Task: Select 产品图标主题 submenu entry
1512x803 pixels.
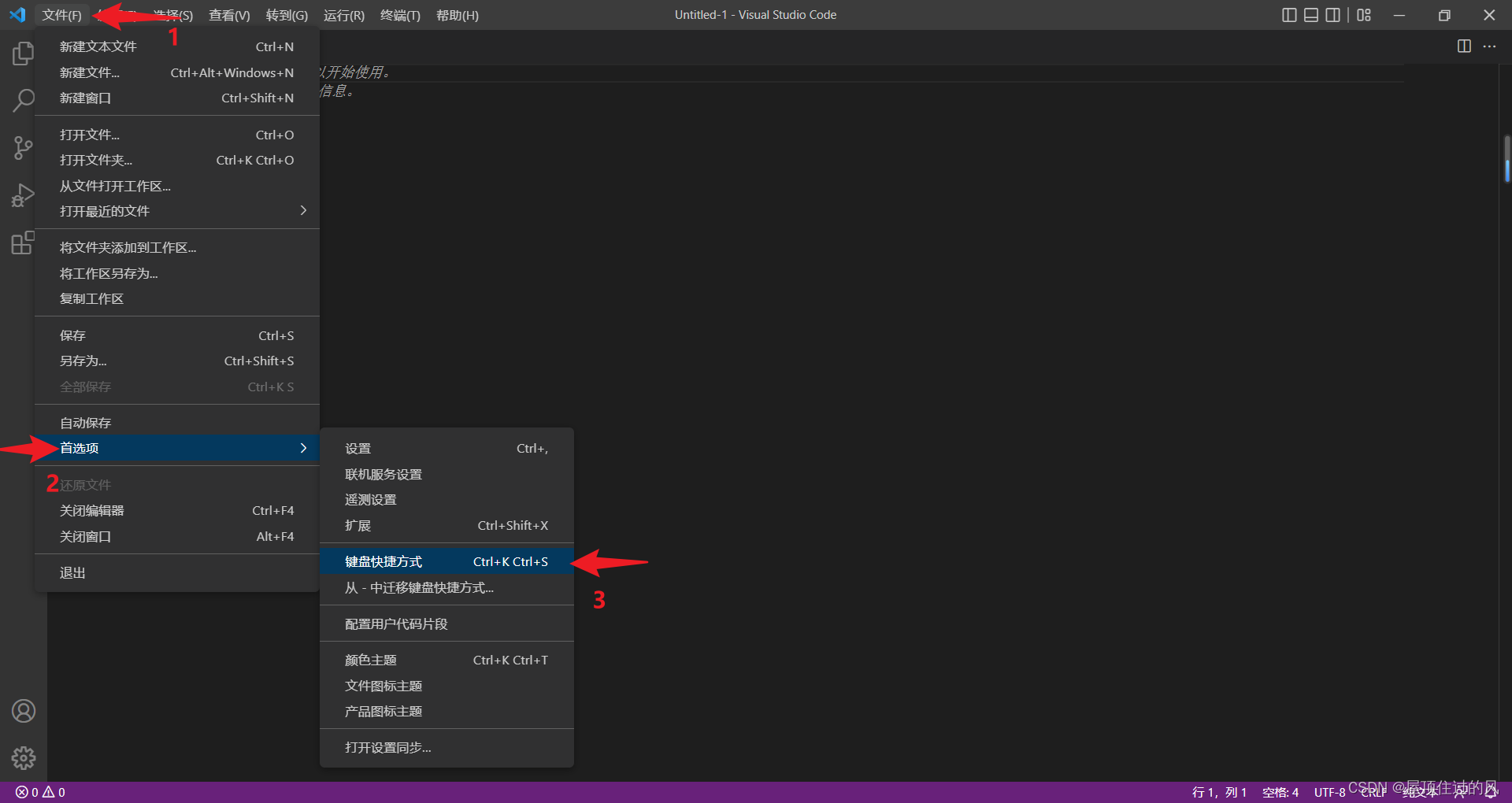Action: tap(447, 711)
